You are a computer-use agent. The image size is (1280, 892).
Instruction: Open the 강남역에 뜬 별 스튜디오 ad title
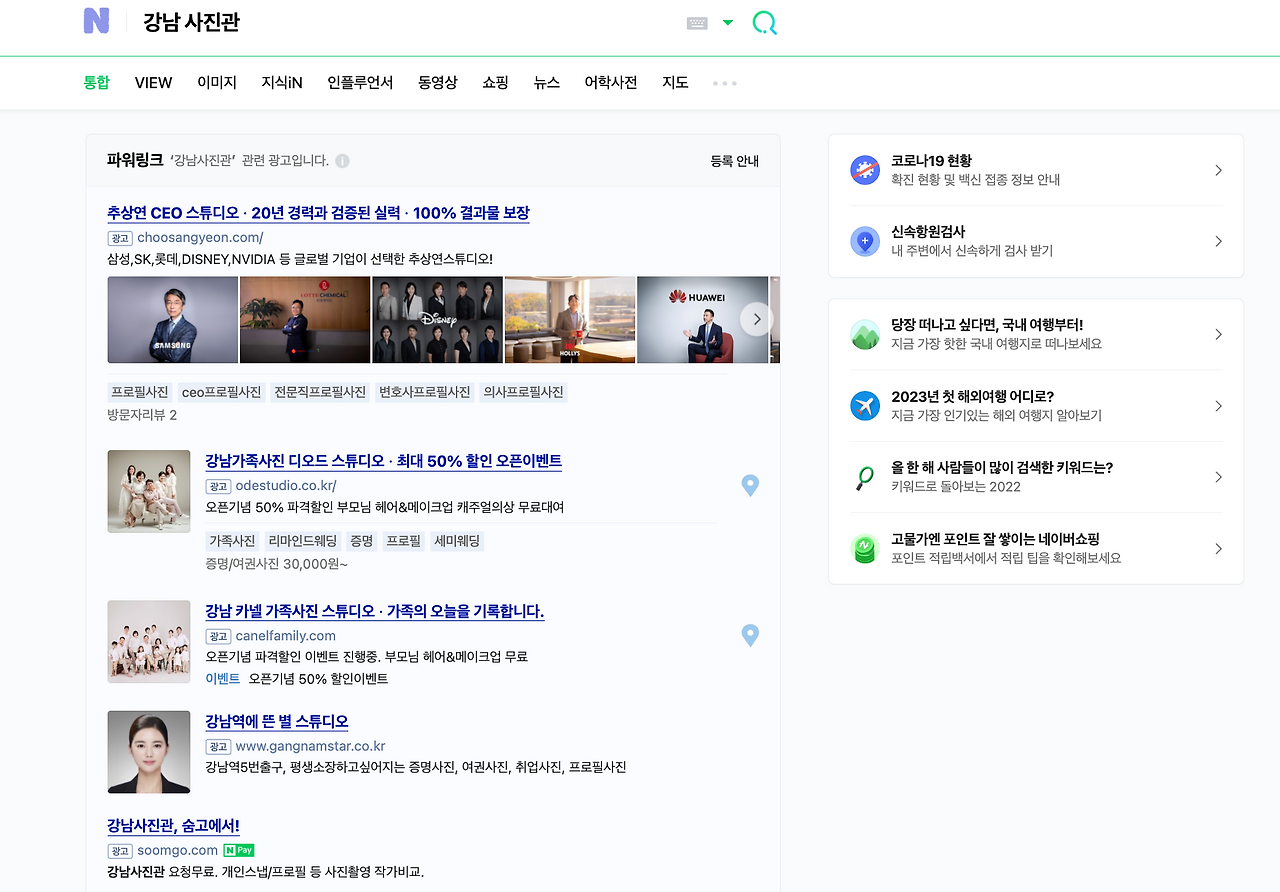point(277,721)
